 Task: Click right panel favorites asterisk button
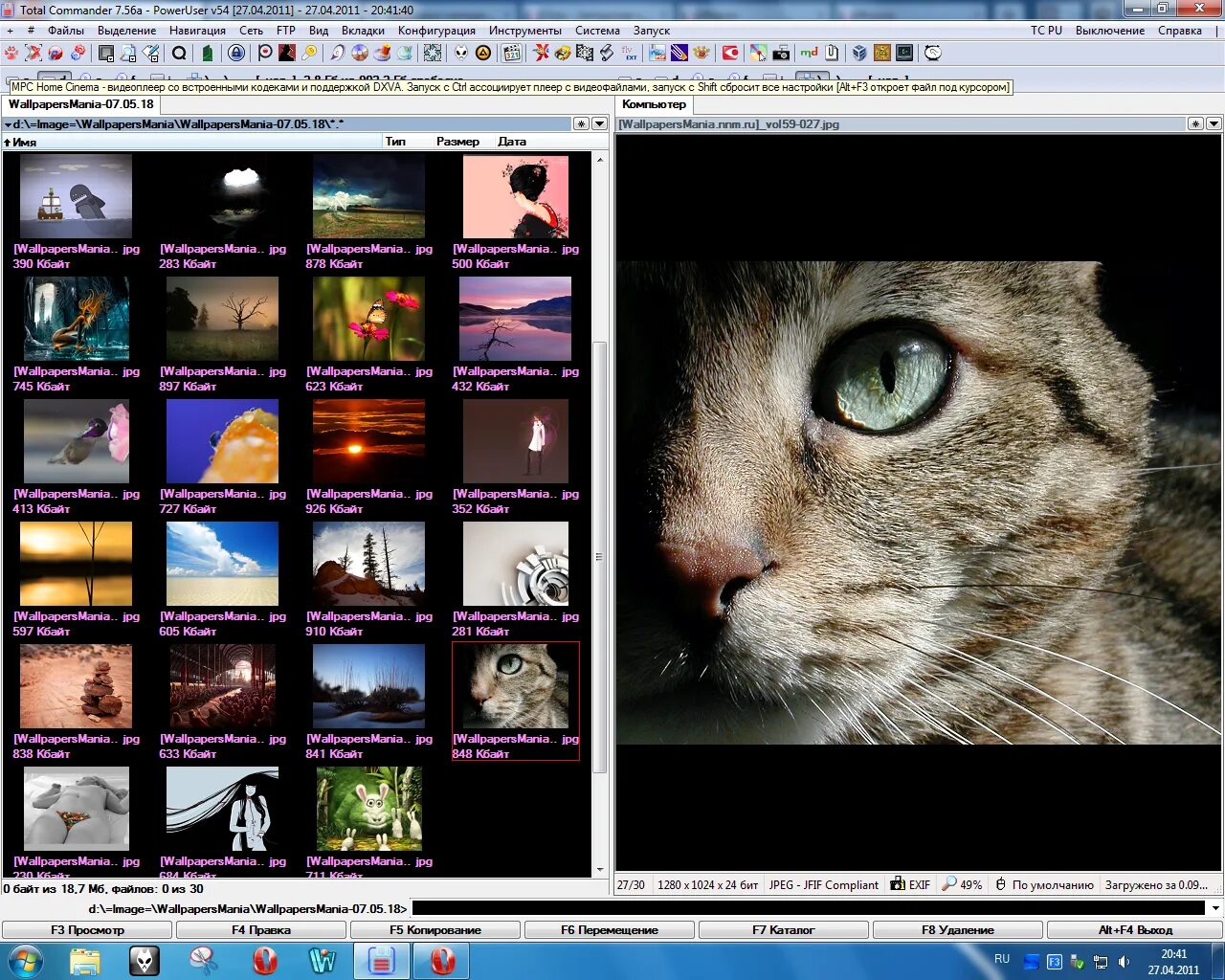click(x=1195, y=123)
